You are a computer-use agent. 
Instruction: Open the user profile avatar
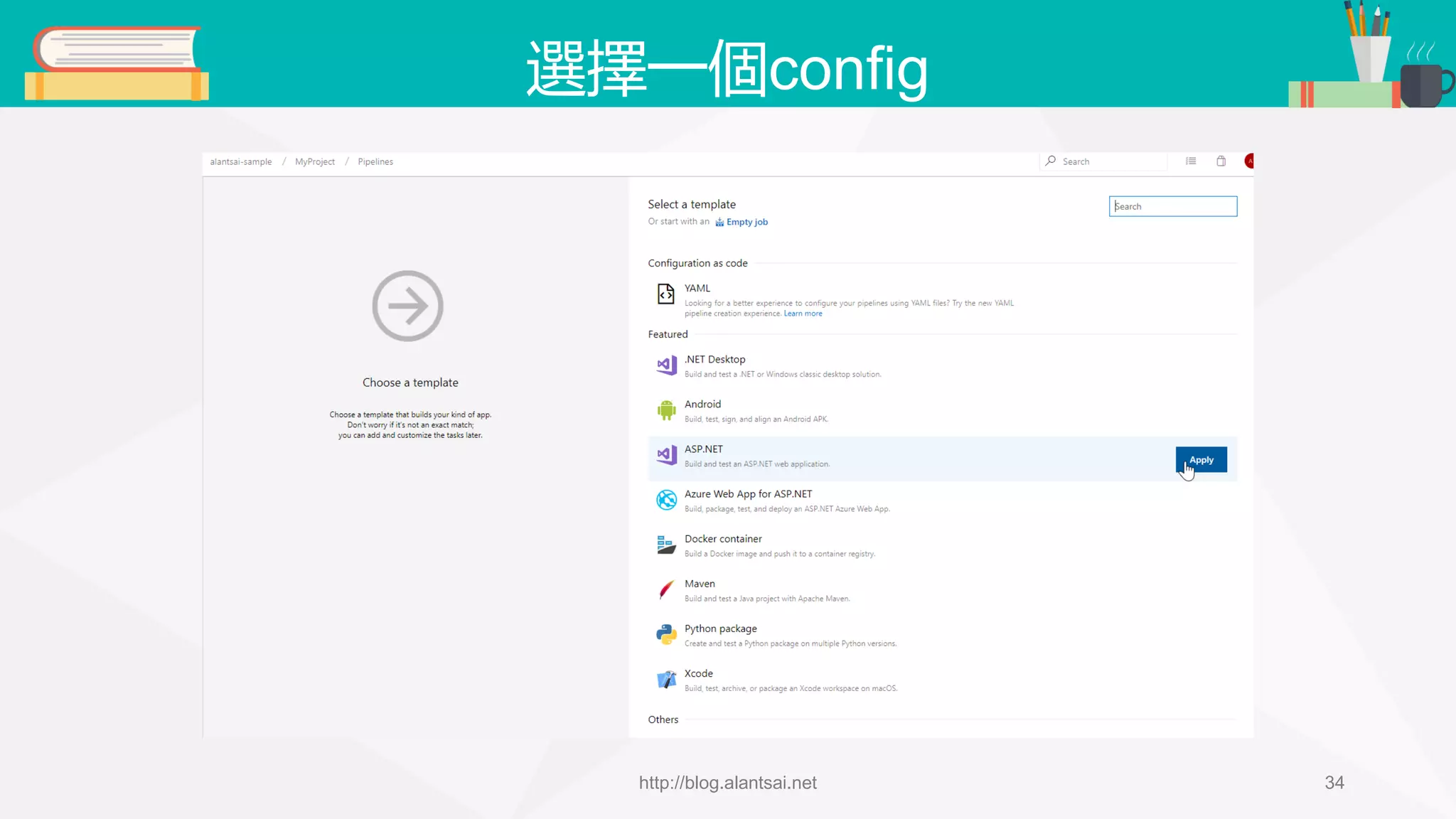pyautogui.click(x=1249, y=161)
